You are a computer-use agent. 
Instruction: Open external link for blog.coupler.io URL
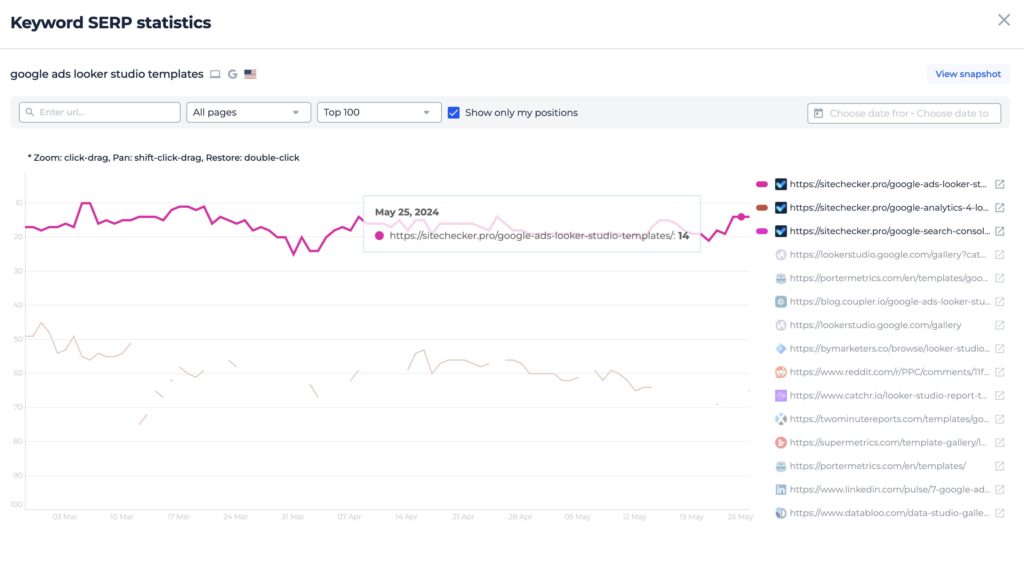[999, 302]
